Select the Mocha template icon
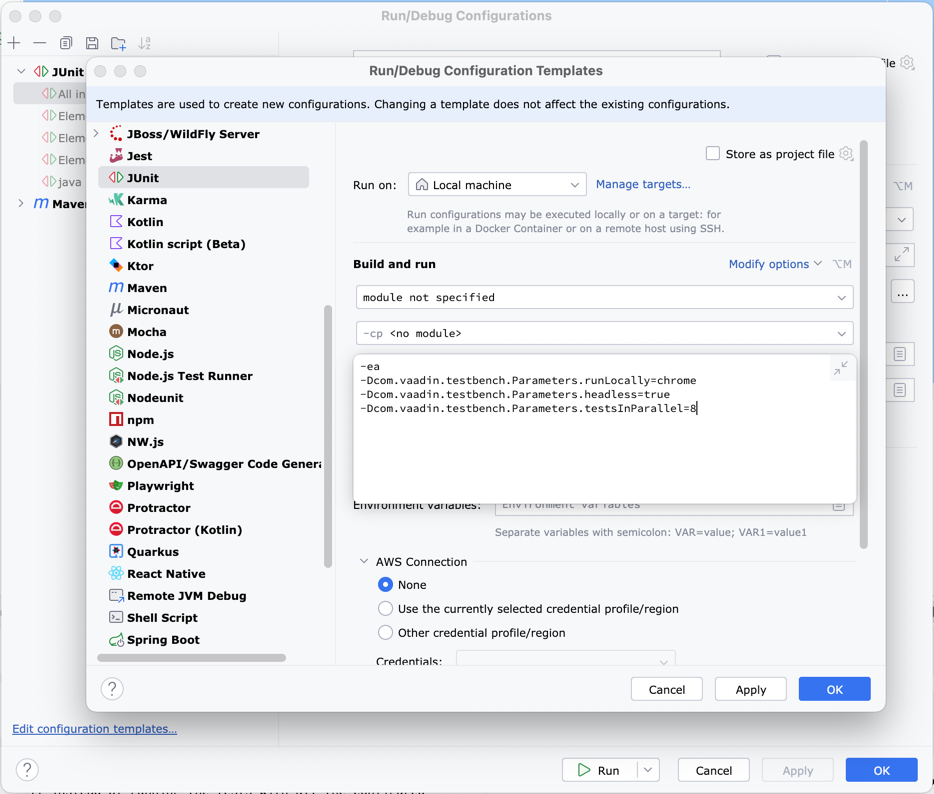Viewport: 934px width, 794px height. click(x=116, y=331)
